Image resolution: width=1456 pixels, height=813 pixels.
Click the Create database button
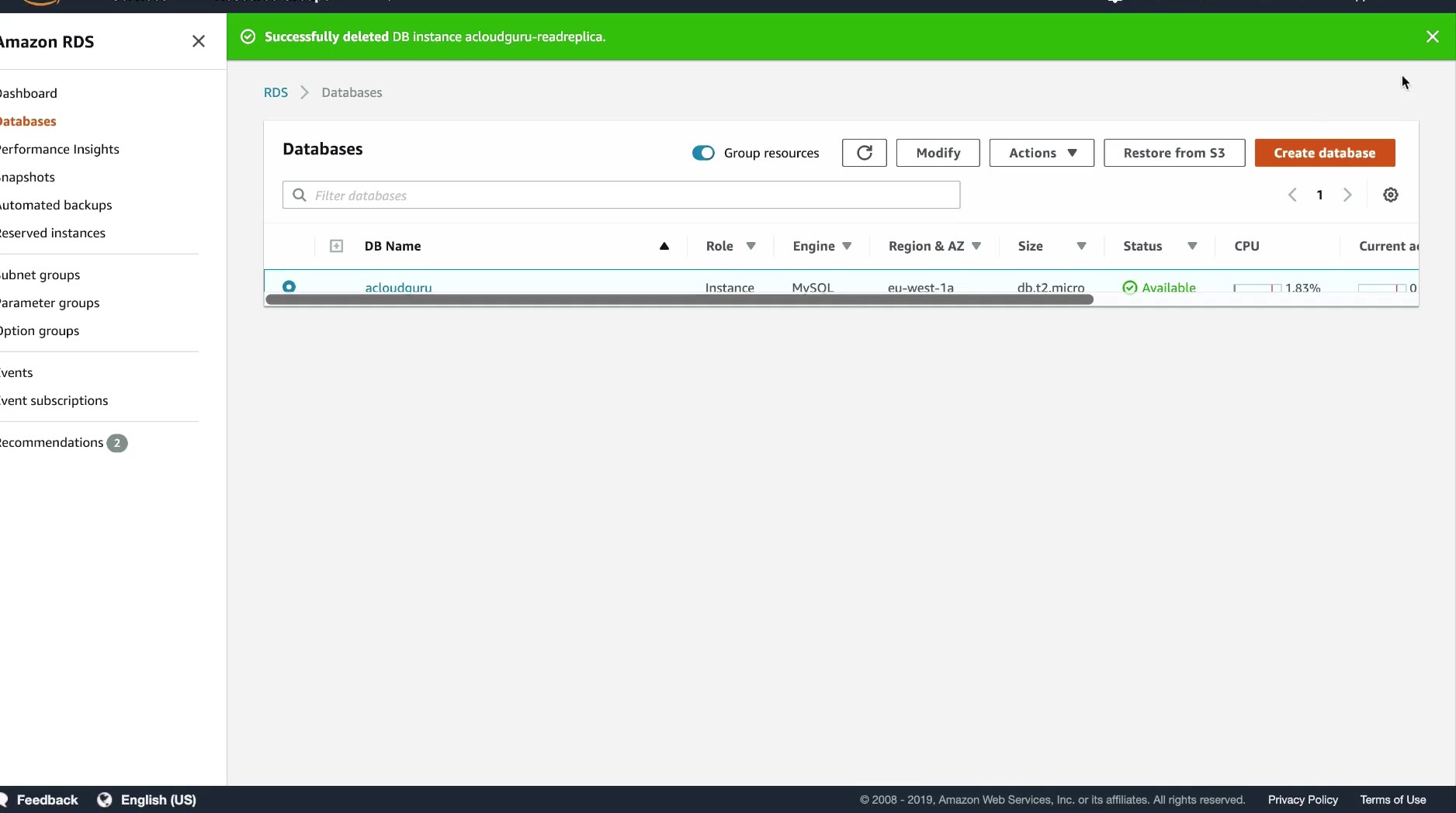(x=1325, y=153)
